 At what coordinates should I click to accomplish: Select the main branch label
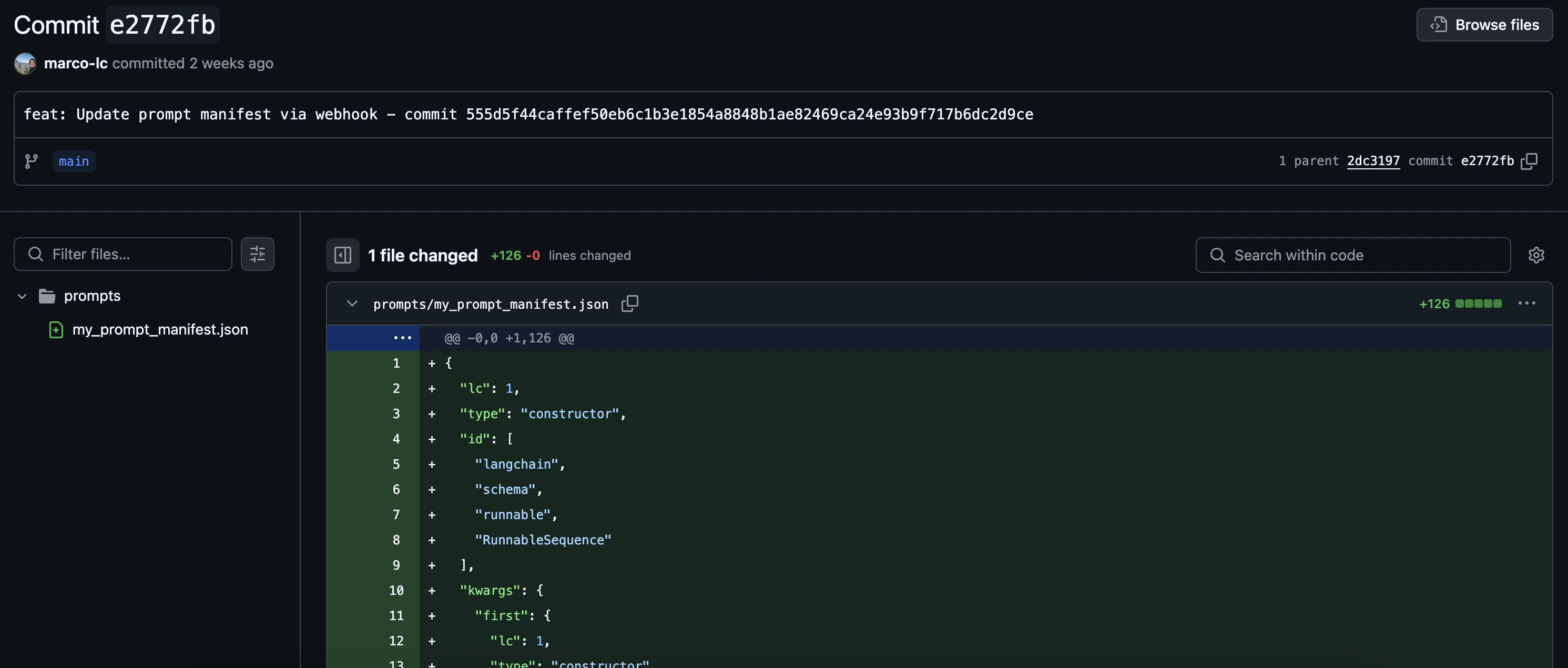click(x=74, y=161)
